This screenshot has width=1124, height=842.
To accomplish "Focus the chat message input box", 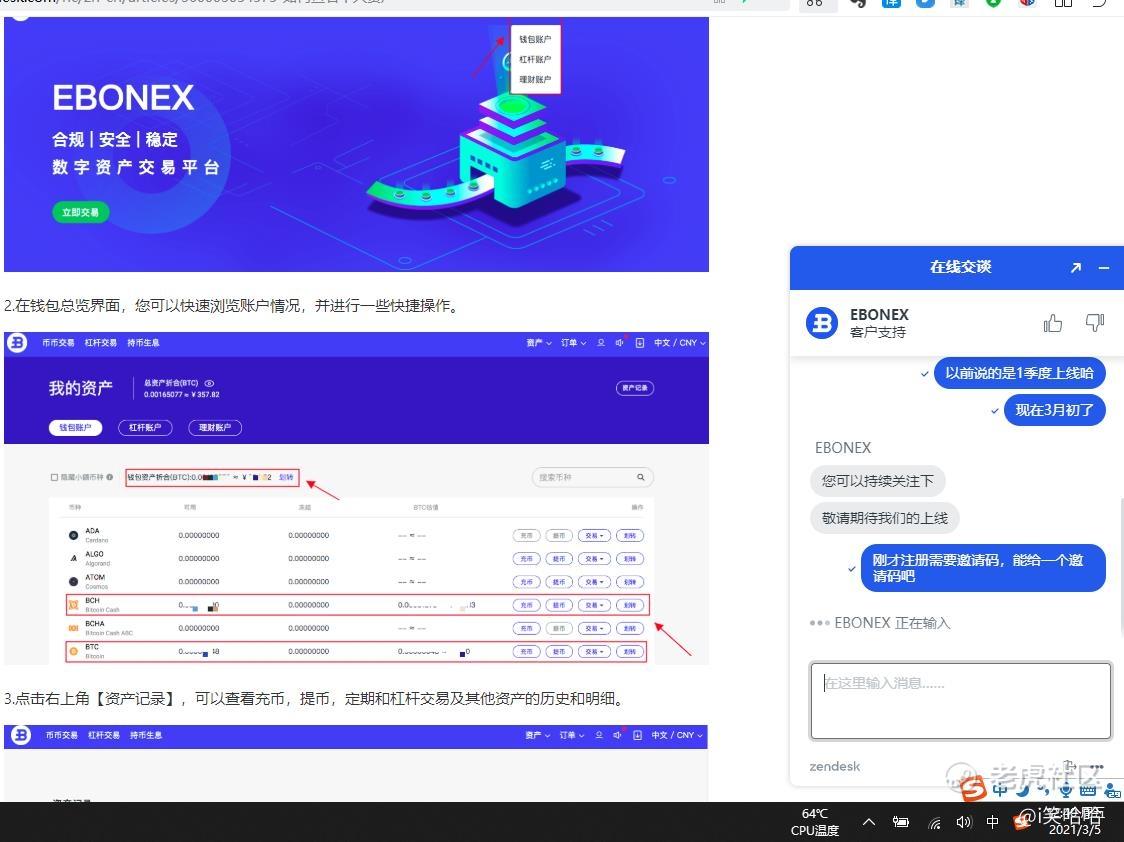I will click(x=960, y=700).
